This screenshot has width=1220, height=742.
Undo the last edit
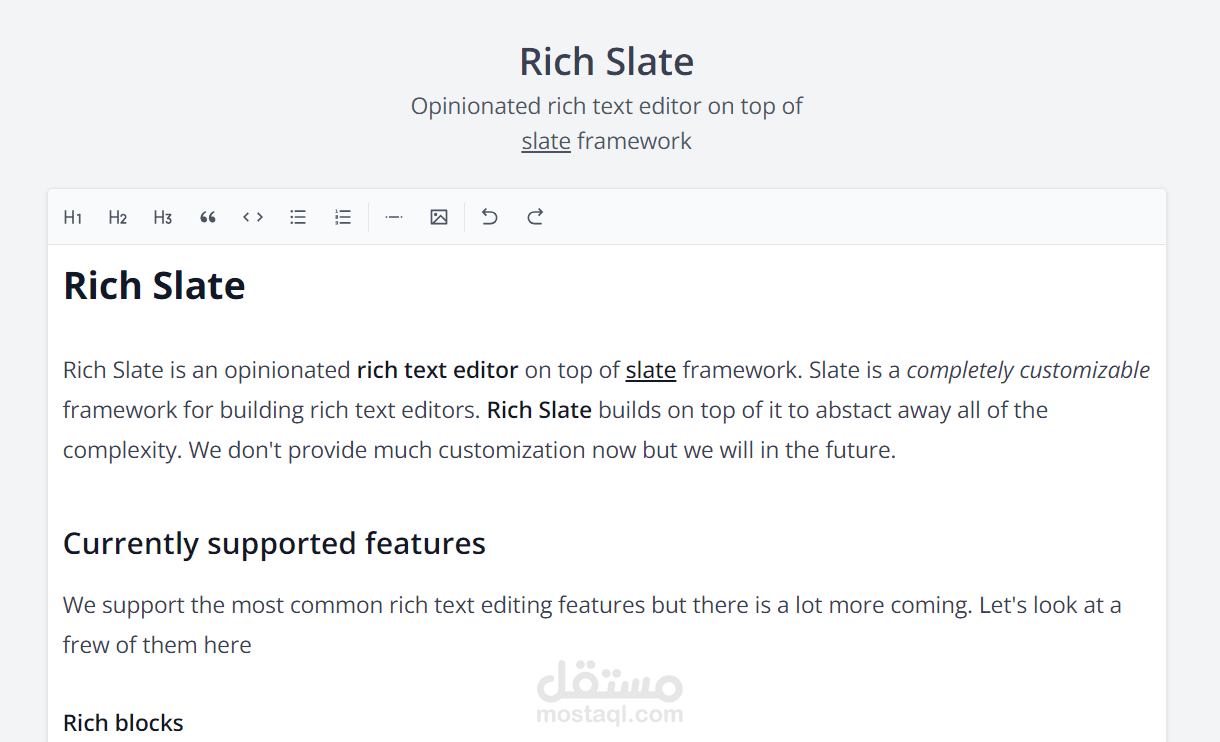(490, 217)
